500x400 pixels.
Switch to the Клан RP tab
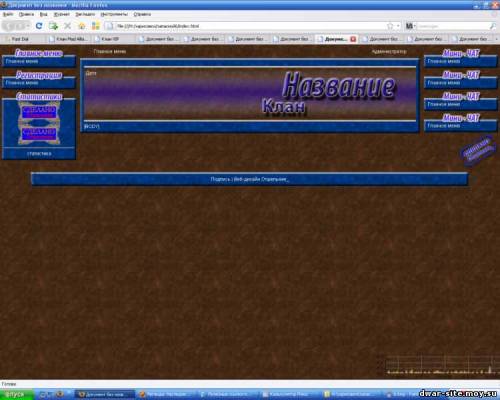pyautogui.click(x=113, y=39)
